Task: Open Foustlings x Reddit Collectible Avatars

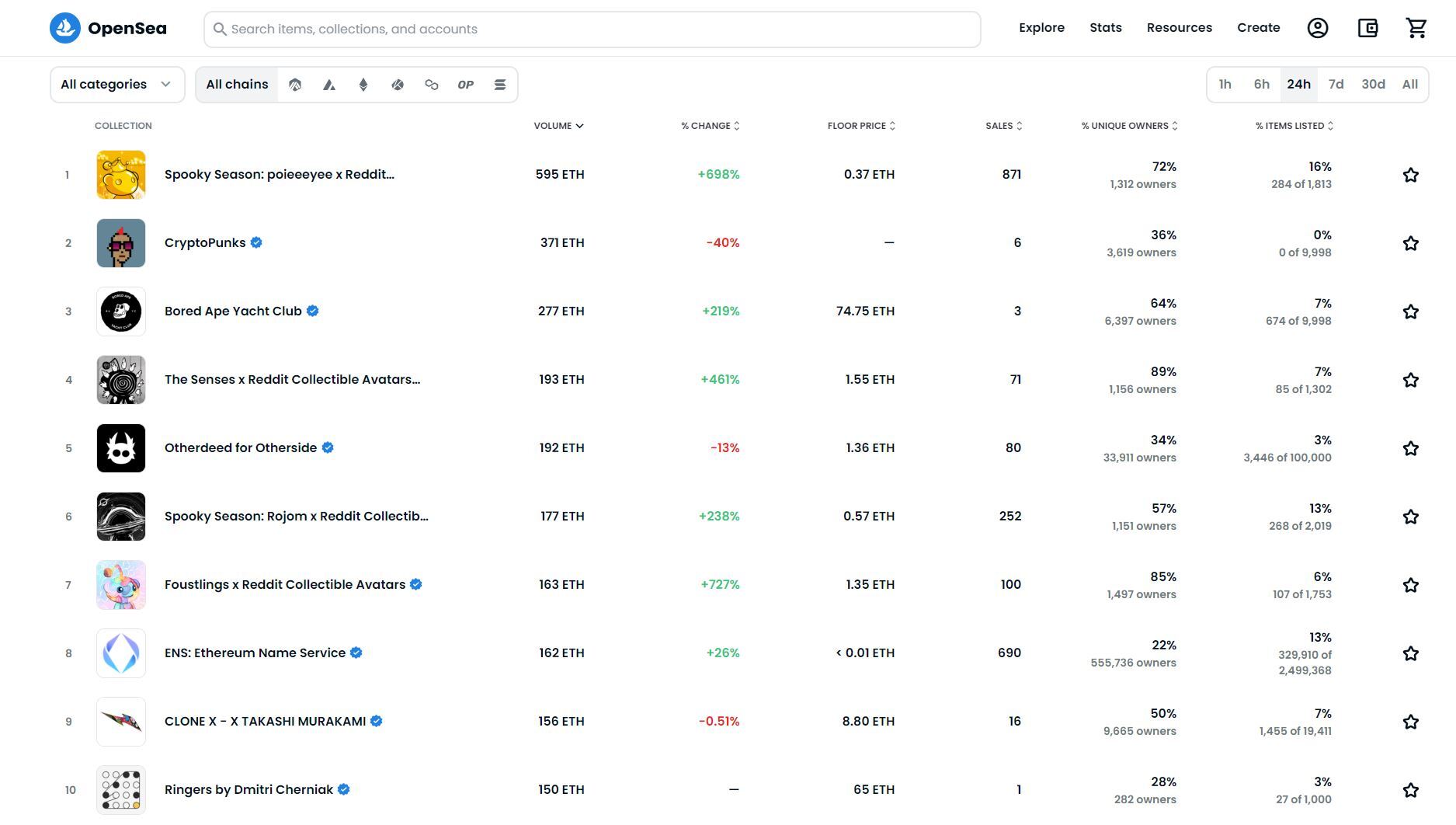Action: point(285,584)
